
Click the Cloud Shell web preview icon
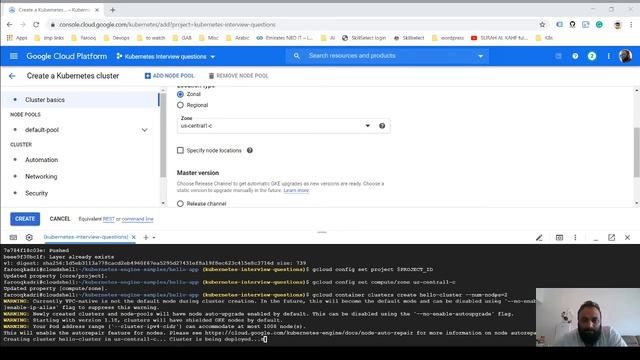tap(559, 238)
